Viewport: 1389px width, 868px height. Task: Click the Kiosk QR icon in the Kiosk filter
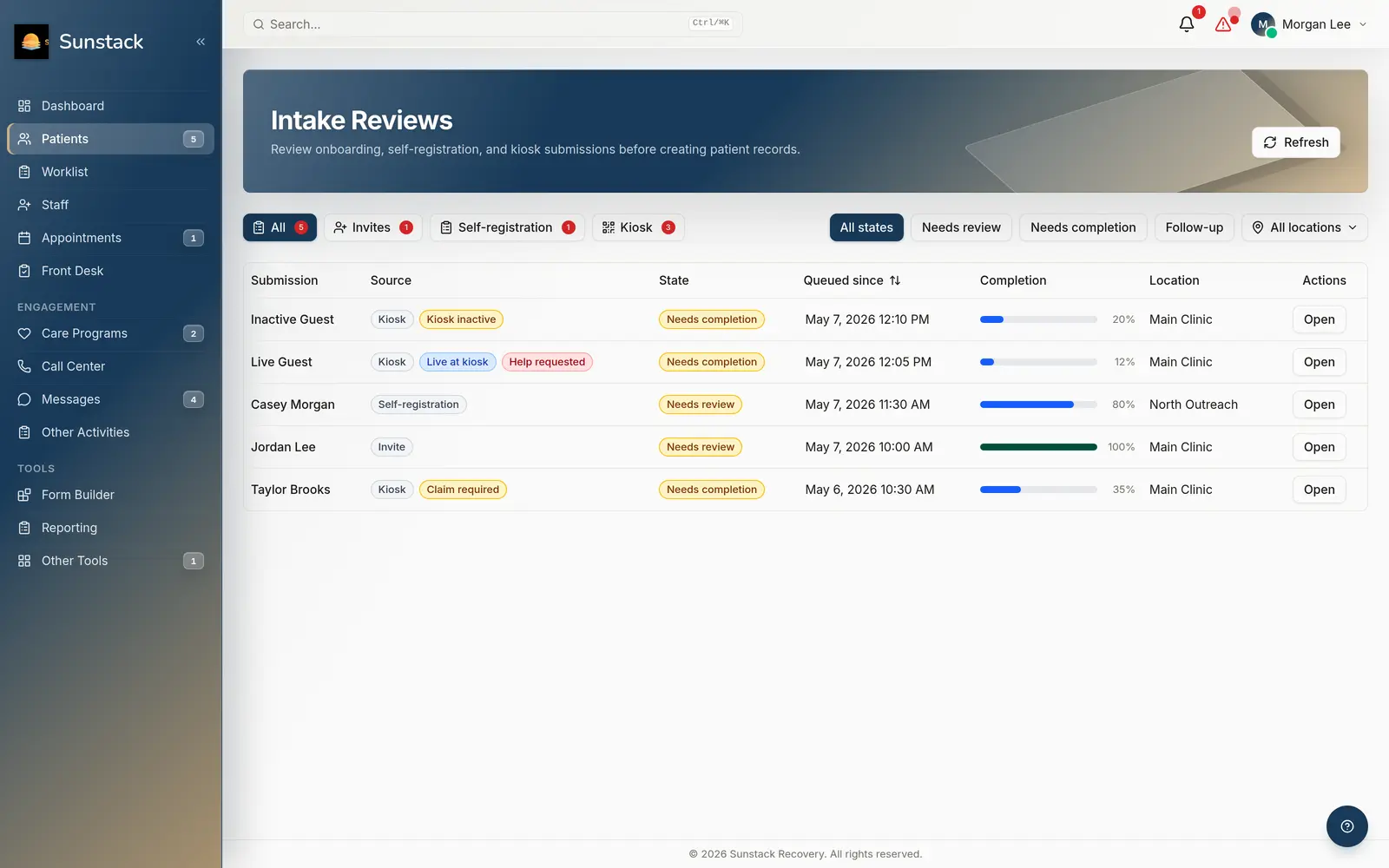(609, 227)
